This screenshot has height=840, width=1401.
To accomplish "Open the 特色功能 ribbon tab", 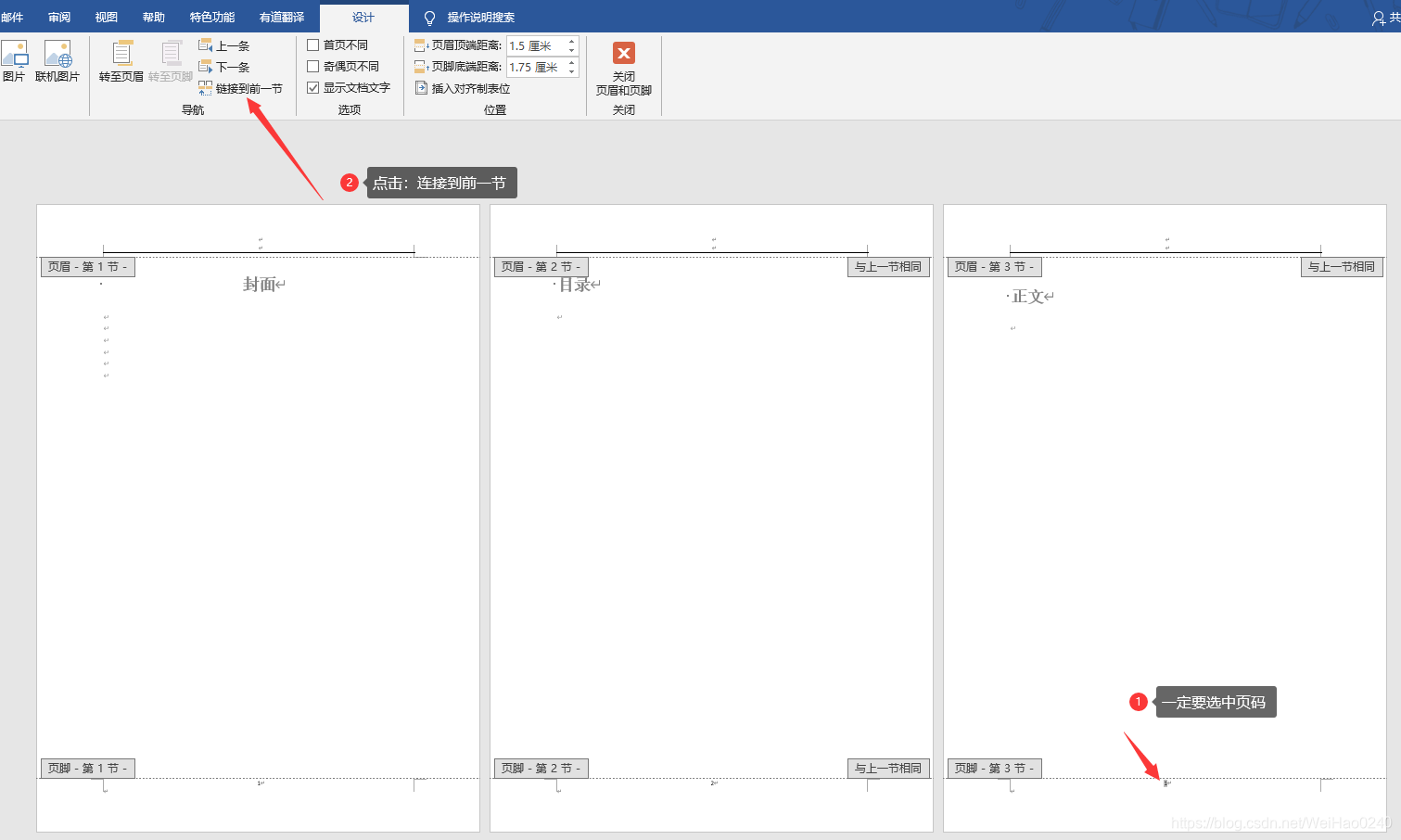I will 212,18.
